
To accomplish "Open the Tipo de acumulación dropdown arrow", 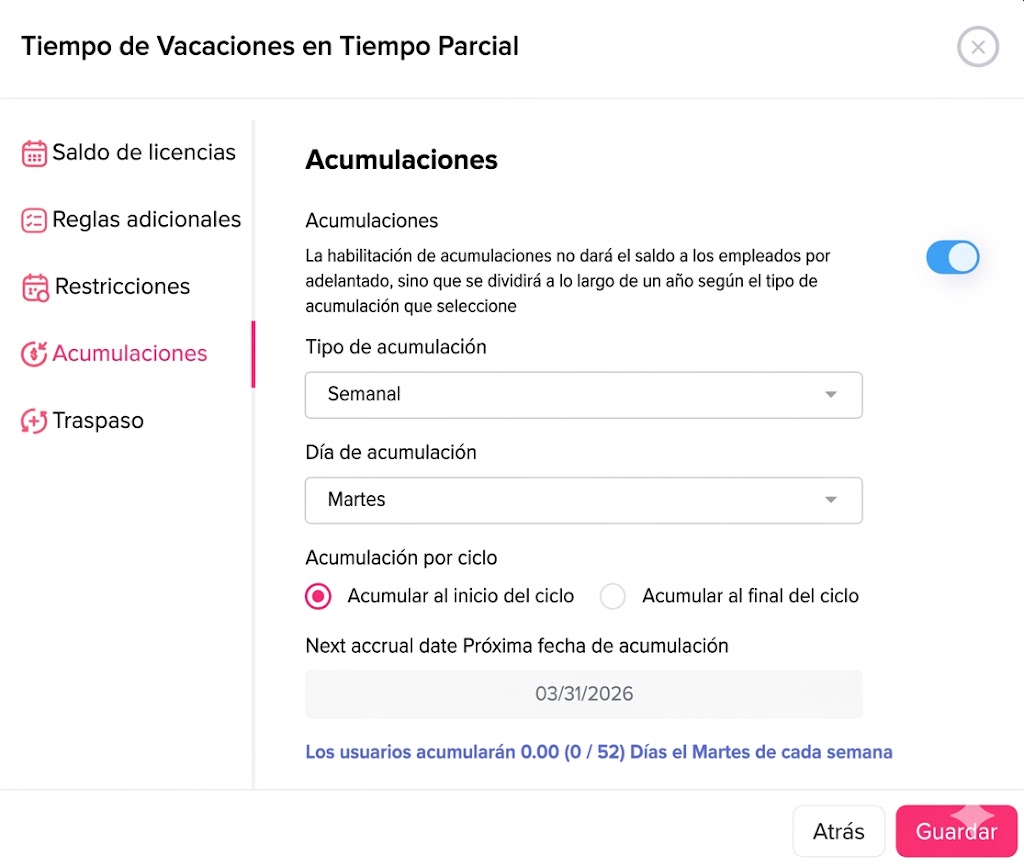I will pyautogui.click(x=831, y=394).
